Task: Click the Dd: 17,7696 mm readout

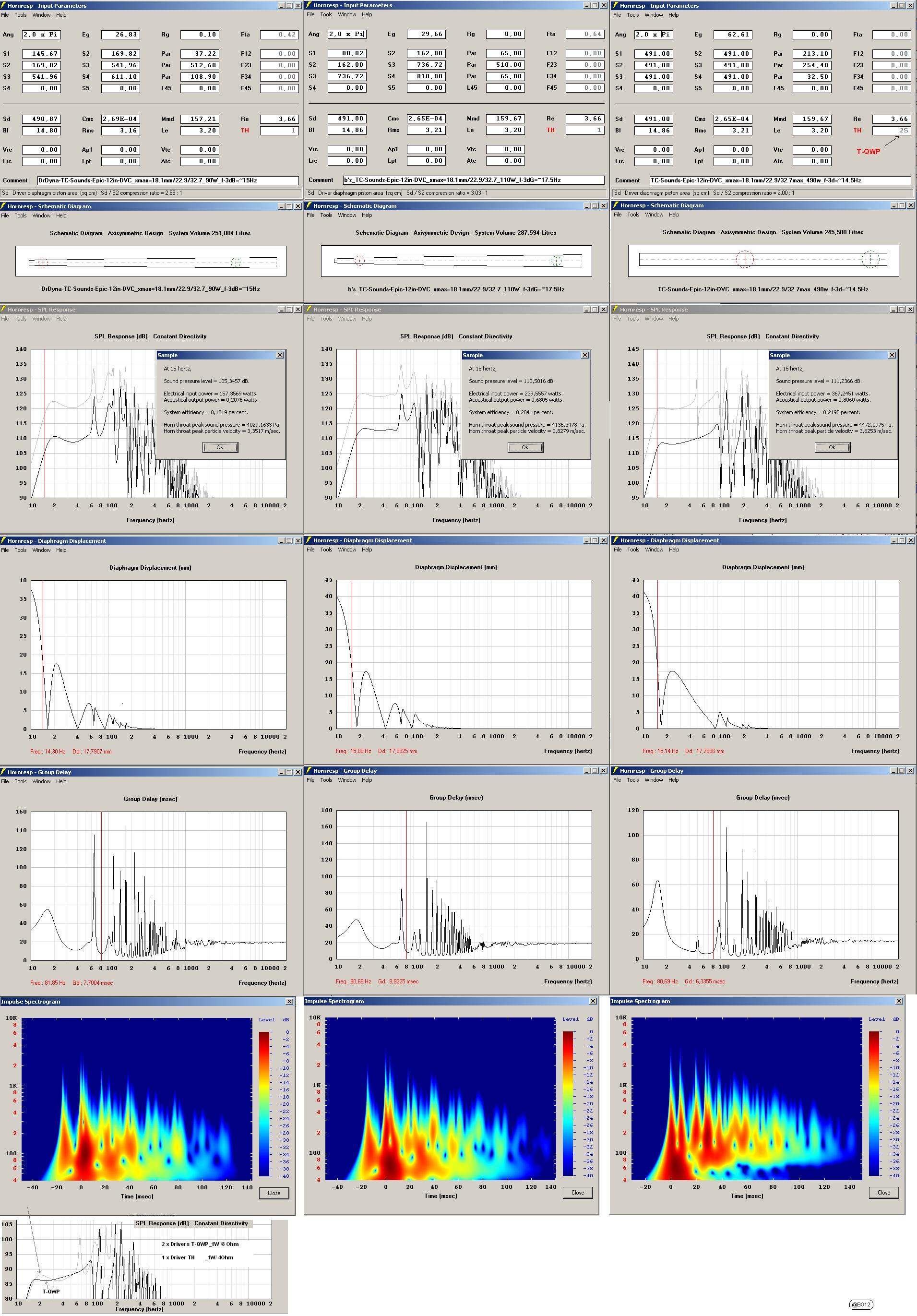Action: click(x=705, y=751)
